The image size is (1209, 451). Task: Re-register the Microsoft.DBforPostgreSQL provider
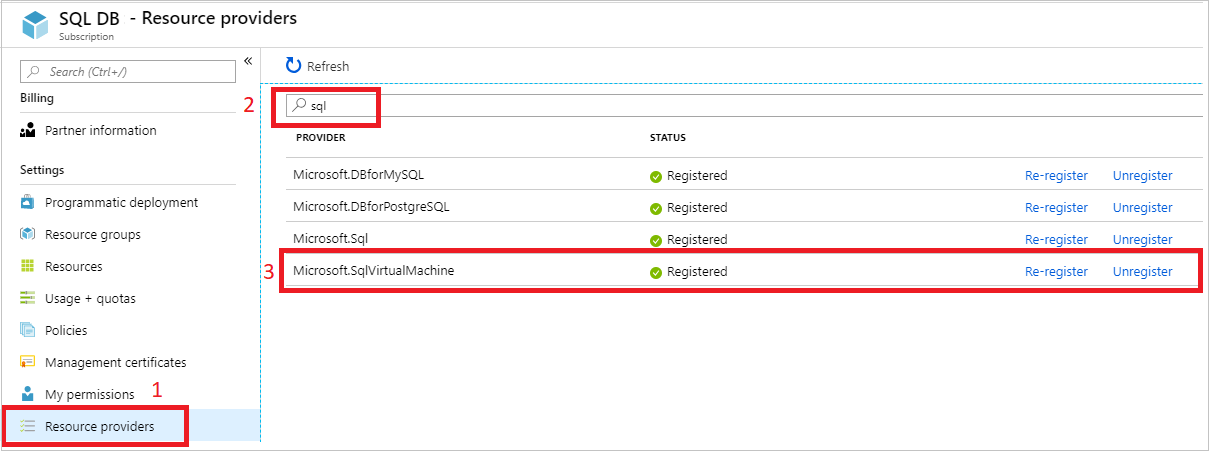(1056, 207)
